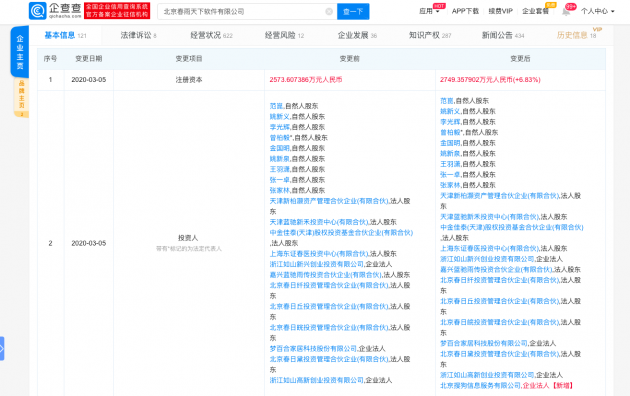Open 北京春日黛投资管理合伙企业 in 变更后 column
630x396 pixels.
click(500, 354)
